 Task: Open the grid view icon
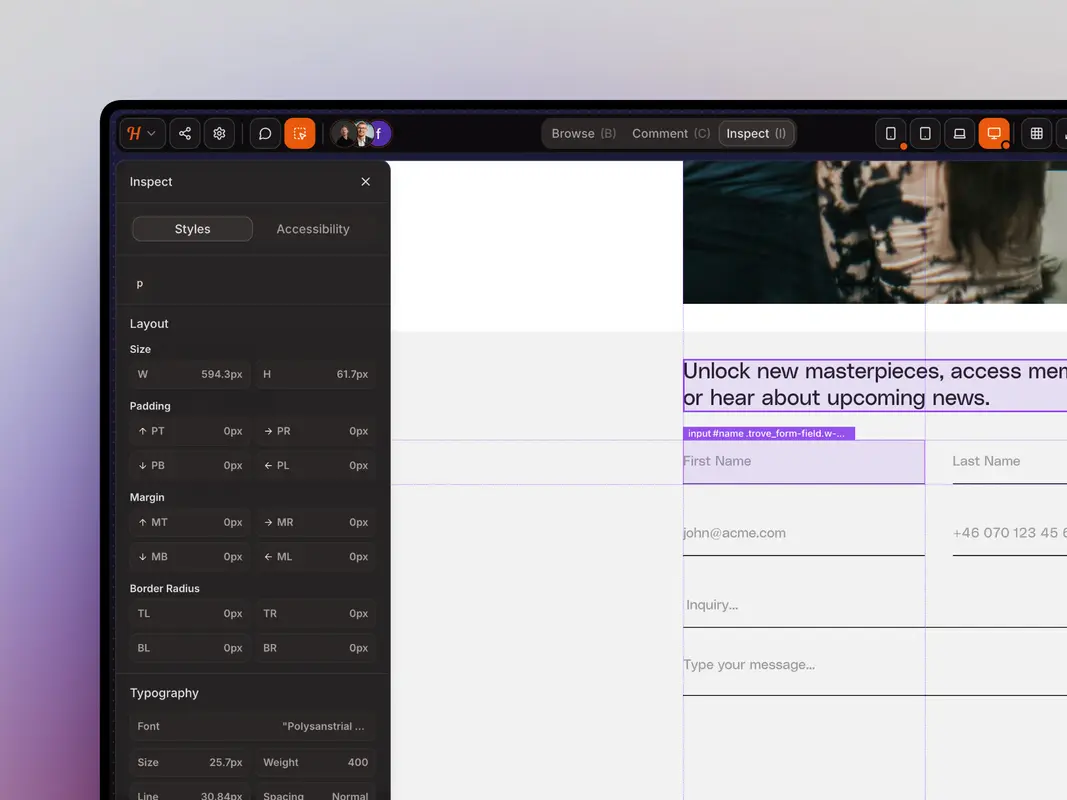click(x=1036, y=133)
